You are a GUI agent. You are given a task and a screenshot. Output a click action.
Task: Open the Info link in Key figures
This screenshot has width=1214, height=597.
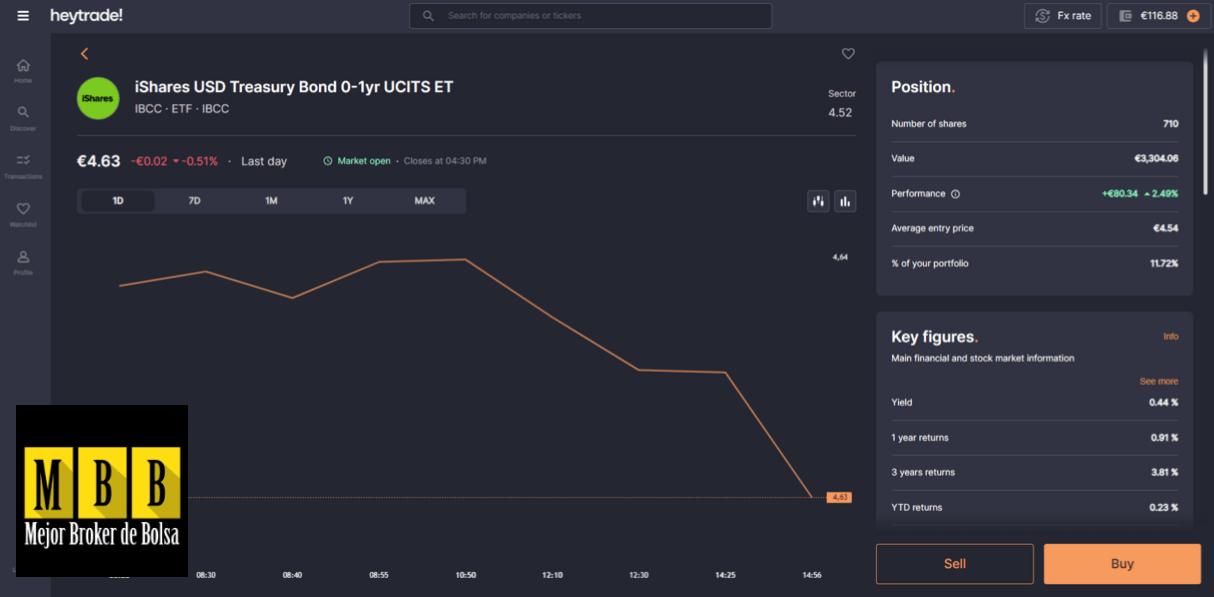pyautogui.click(x=1170, y=337)
